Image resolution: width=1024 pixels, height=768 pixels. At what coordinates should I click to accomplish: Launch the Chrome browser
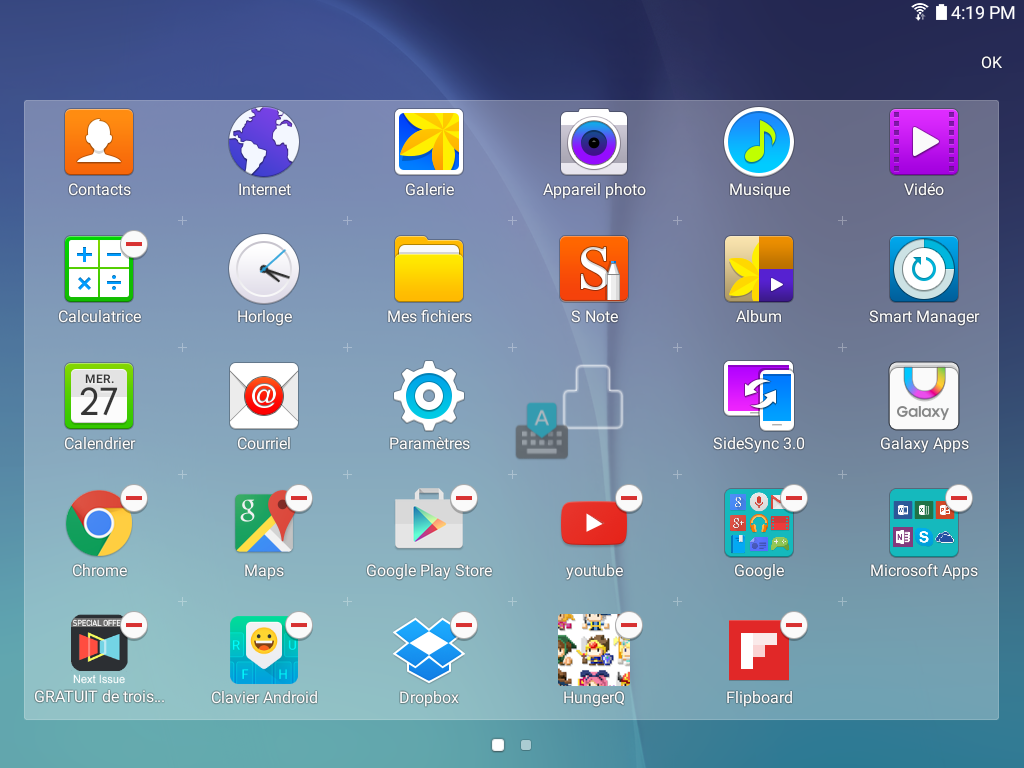coord(99,523)
